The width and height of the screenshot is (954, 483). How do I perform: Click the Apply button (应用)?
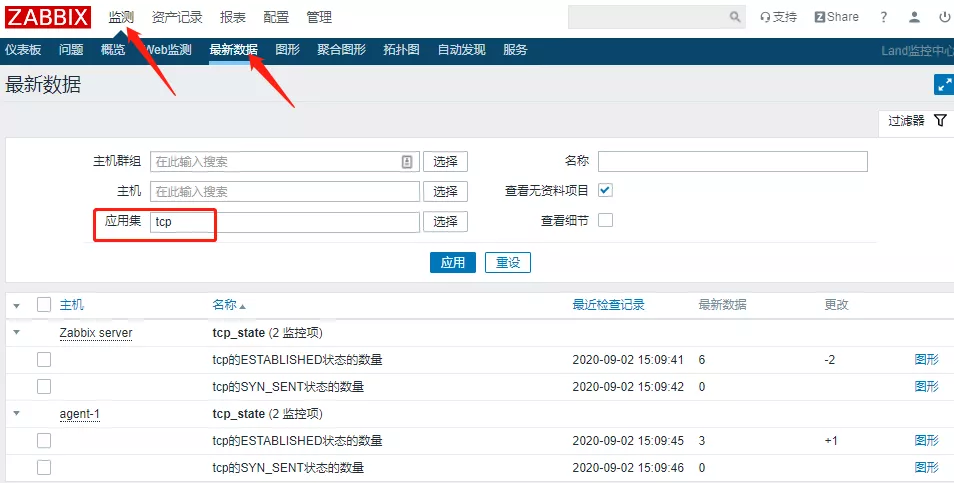click(x=452, y=262)
